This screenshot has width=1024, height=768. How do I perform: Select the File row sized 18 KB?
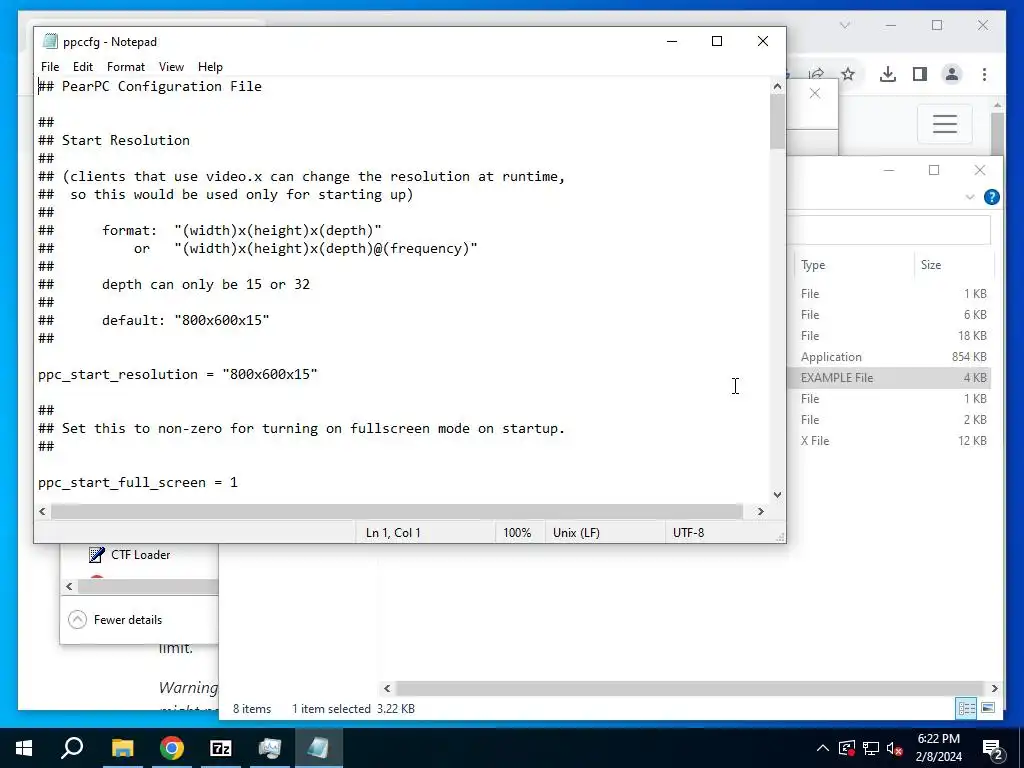point(889,336)
